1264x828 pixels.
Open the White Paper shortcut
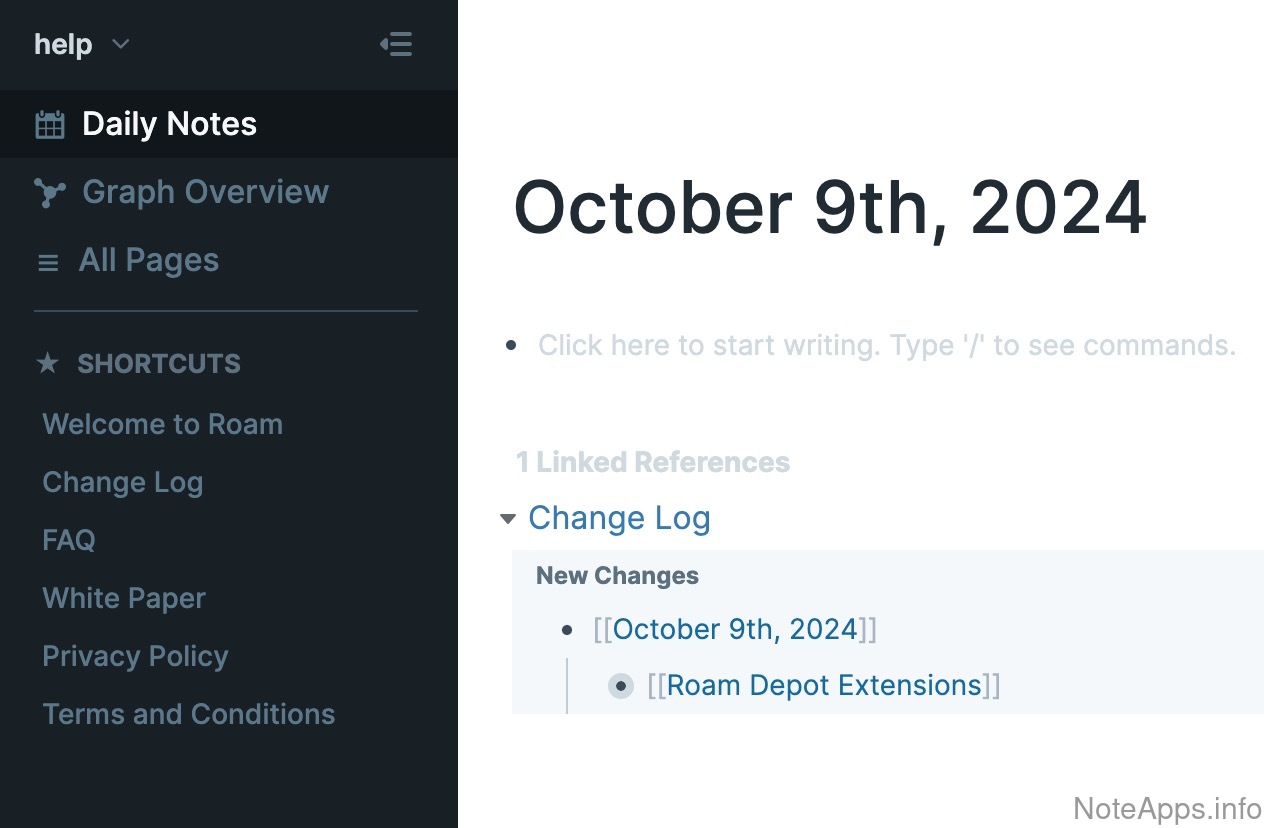pyautogui.click(x=124, y=598)
